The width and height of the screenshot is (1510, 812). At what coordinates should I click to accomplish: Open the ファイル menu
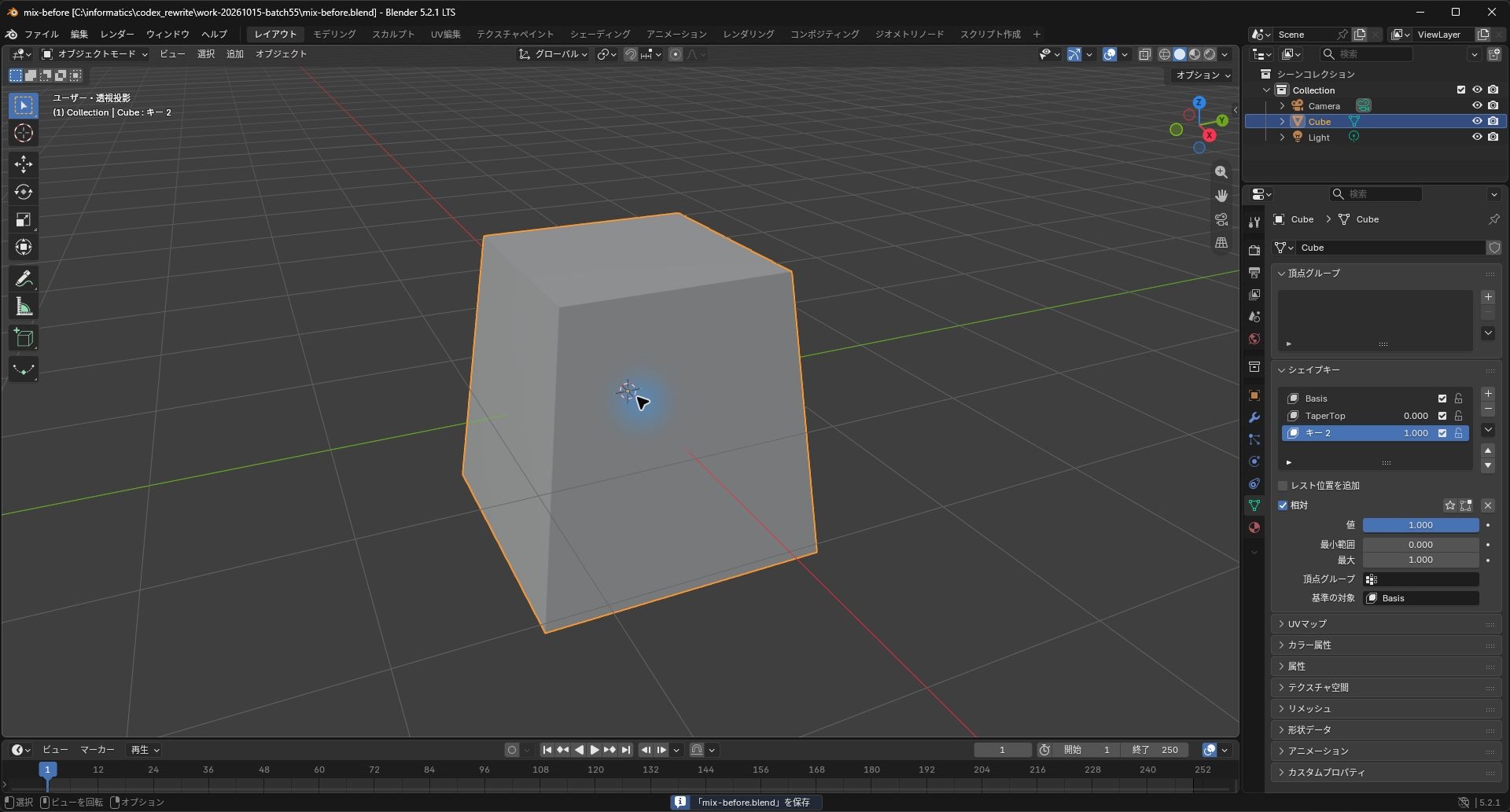point(41,35)
